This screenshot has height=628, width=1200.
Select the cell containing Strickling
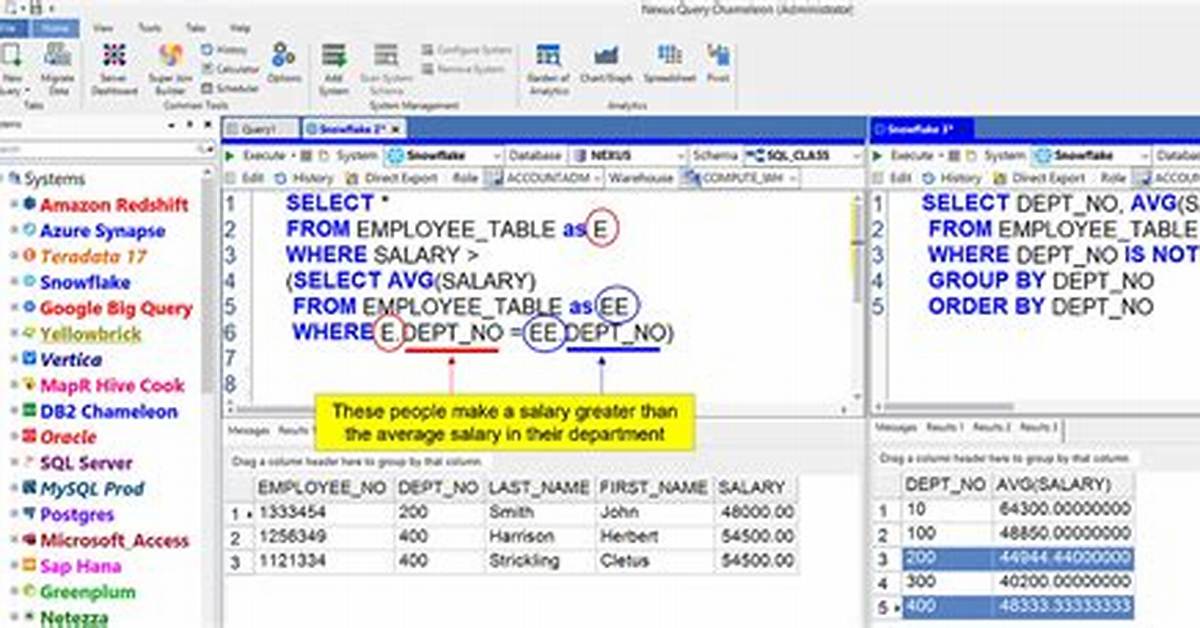(539, 562)
